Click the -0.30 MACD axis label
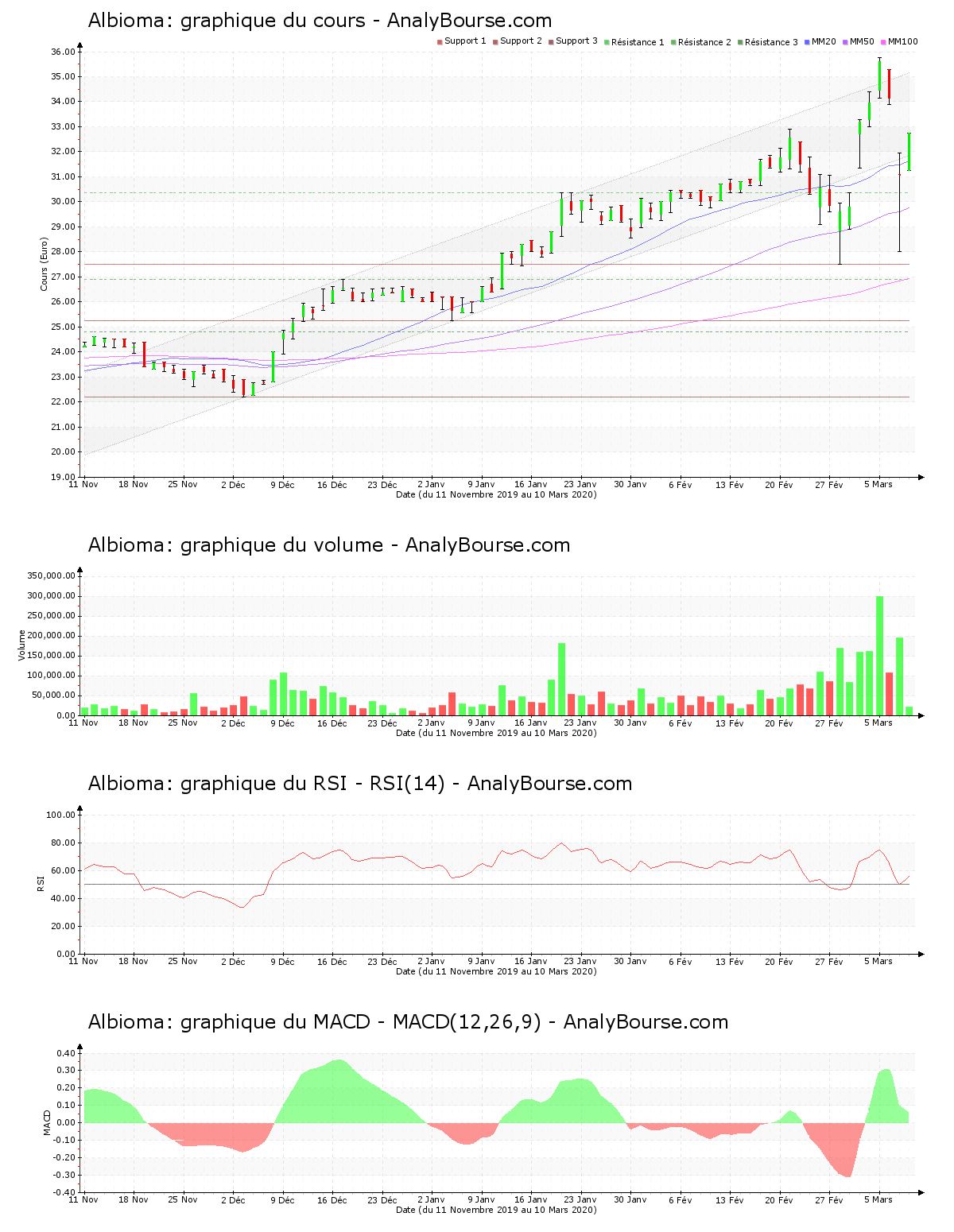The width and height of the screenshot is (954, 1232). pyautogui.click(x=64, y=1175)
